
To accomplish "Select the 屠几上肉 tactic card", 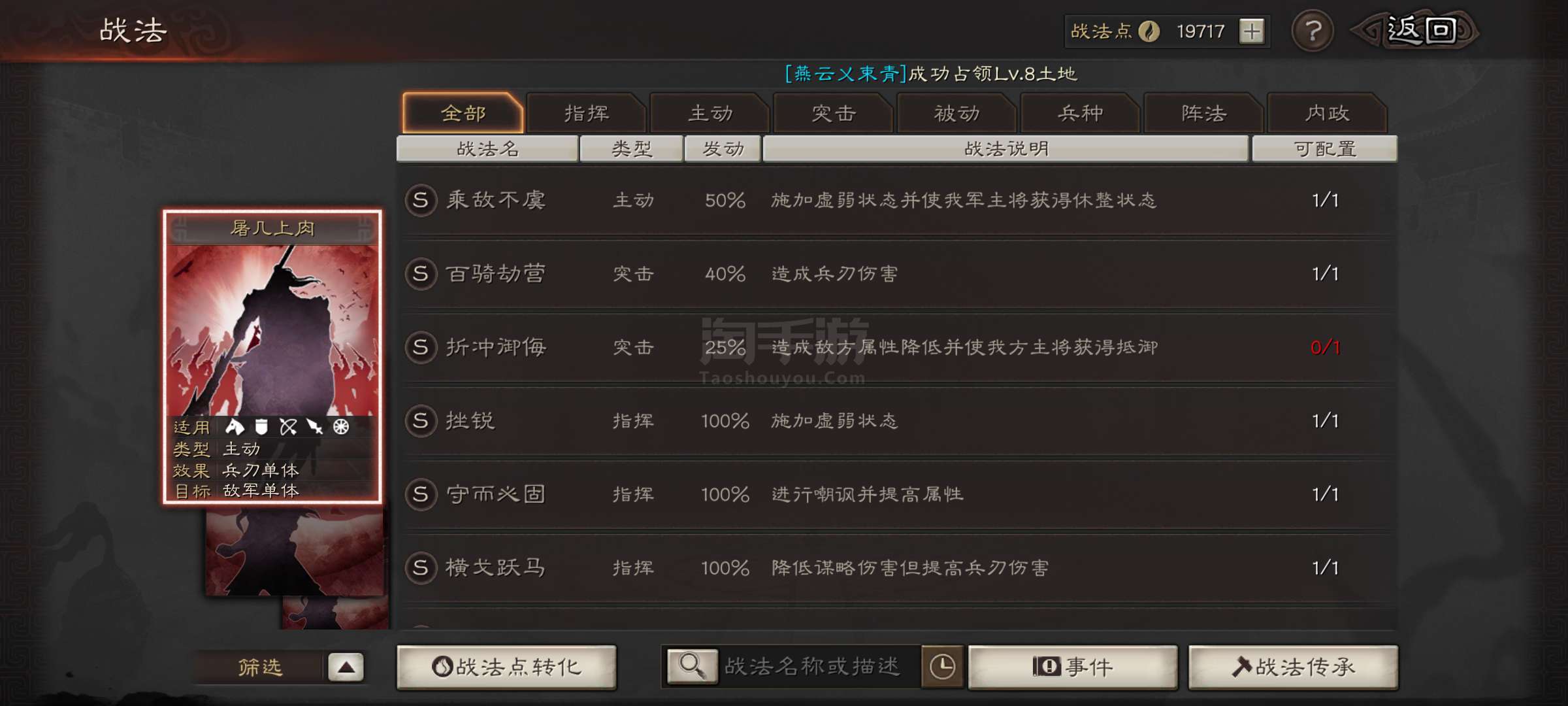I will pyautogui.click(x=272, y=357).
